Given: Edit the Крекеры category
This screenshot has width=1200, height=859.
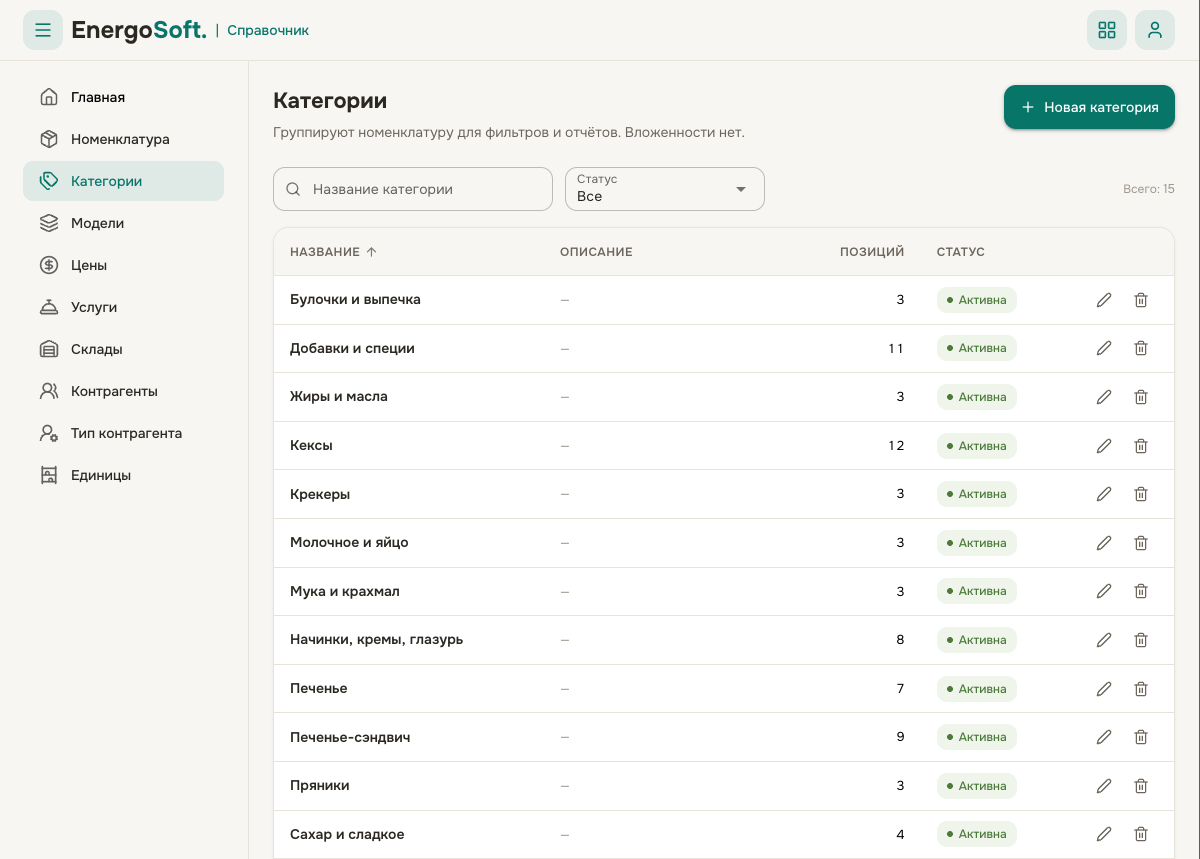Looking at the screenshot, I should pyautogui.click(x=1104, y=494).
